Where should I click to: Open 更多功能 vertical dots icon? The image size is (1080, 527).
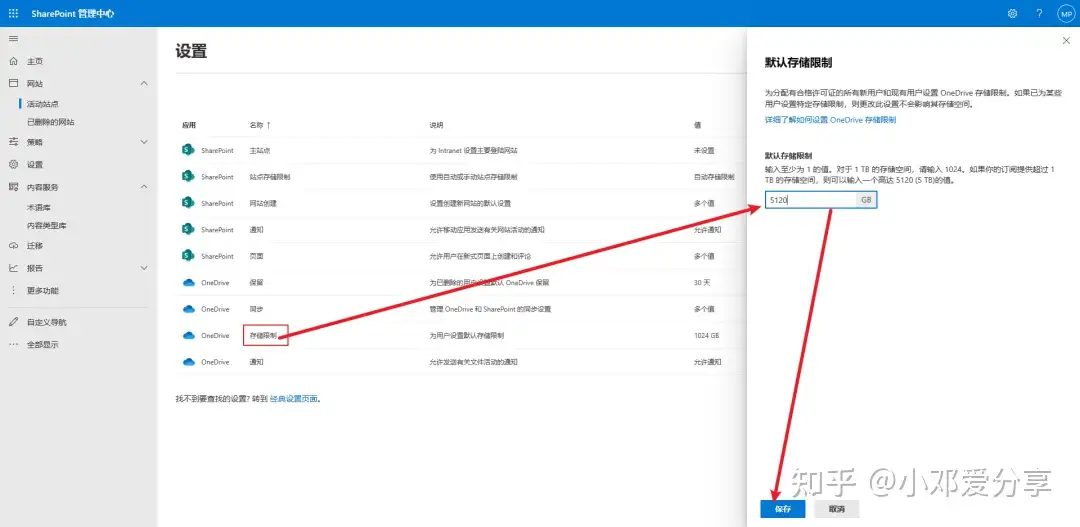(13, 290)
